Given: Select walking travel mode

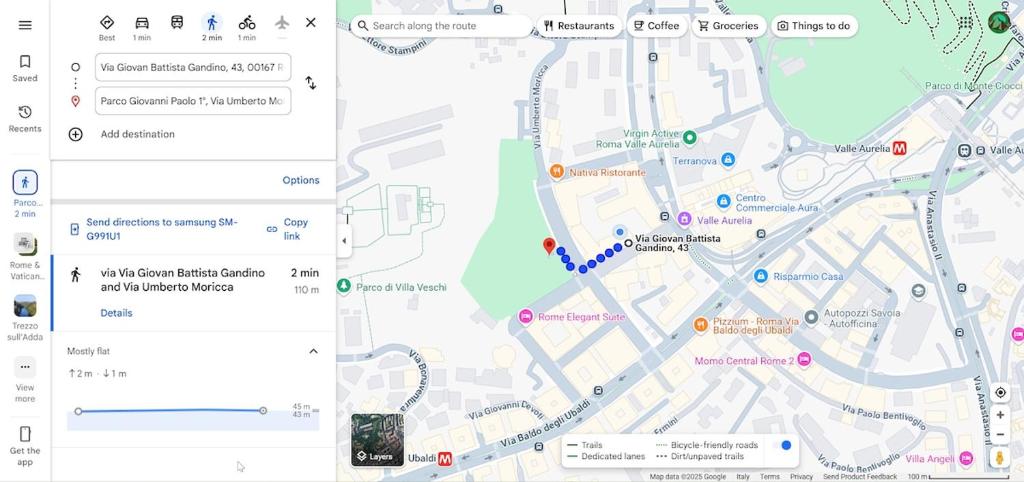Looking at the screenshot, I should pos(211,23).
